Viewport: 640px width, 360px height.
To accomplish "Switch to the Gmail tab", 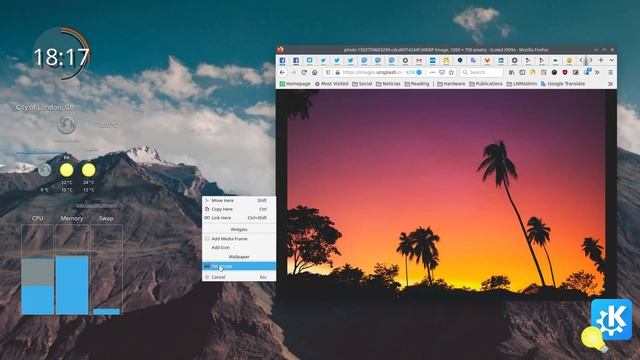I will click(x=419, y=60).
